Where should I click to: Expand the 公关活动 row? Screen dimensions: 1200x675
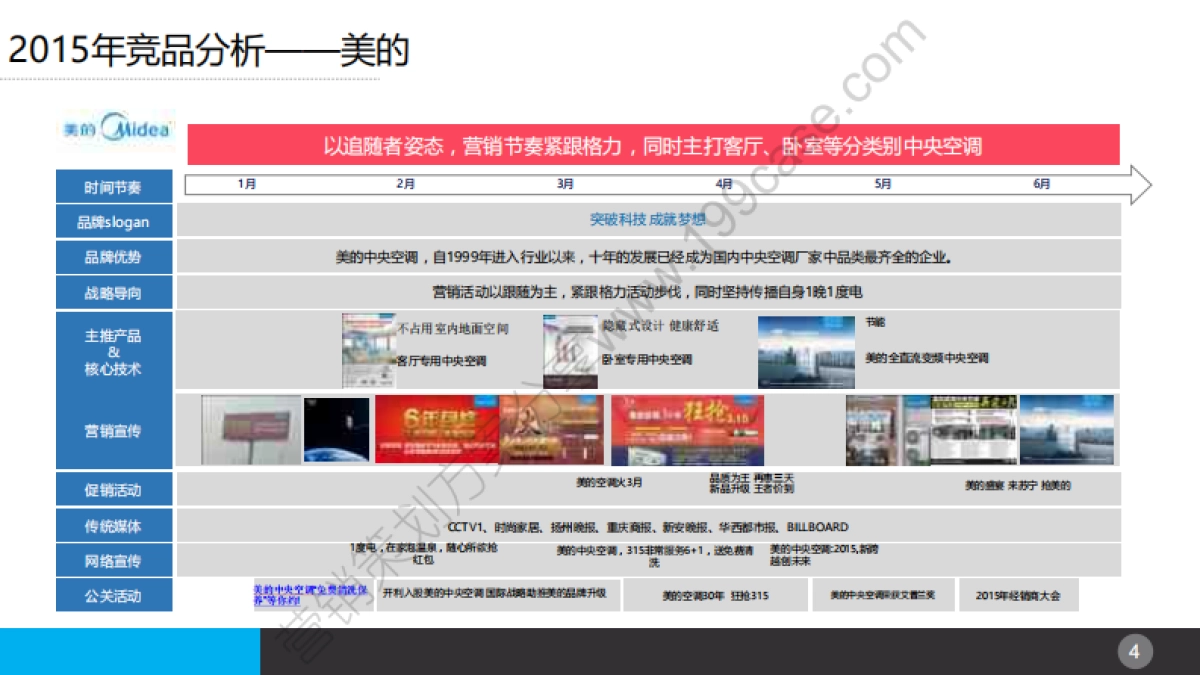click(113, 594)
